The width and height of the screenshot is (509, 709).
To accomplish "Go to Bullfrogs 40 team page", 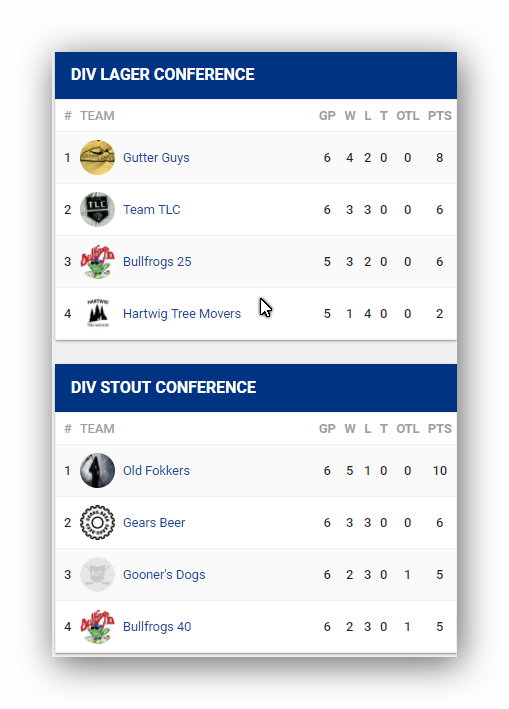I will coord(157,627).
